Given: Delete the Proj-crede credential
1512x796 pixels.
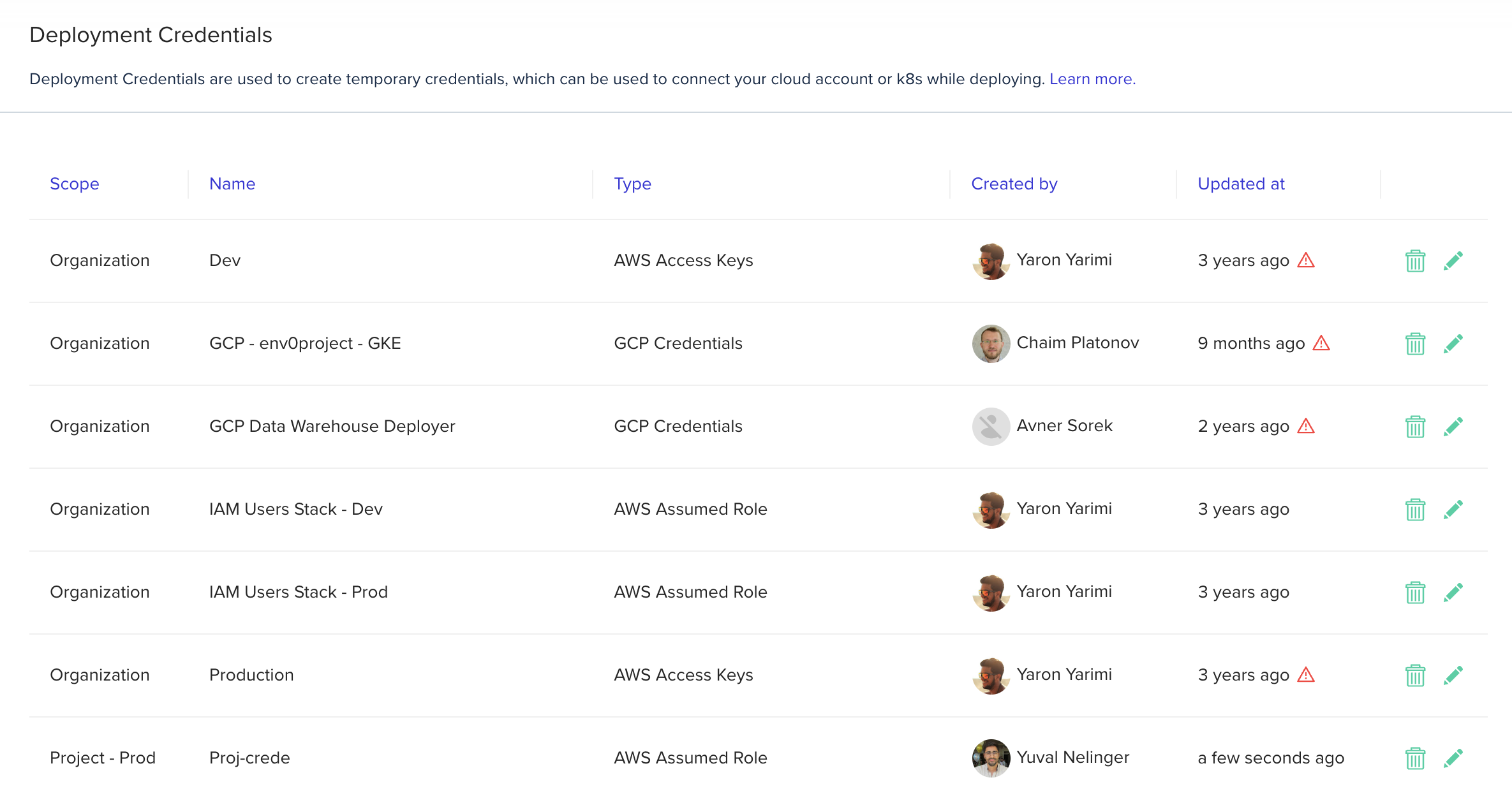Looking at the screenshot, I should 1414,758.
